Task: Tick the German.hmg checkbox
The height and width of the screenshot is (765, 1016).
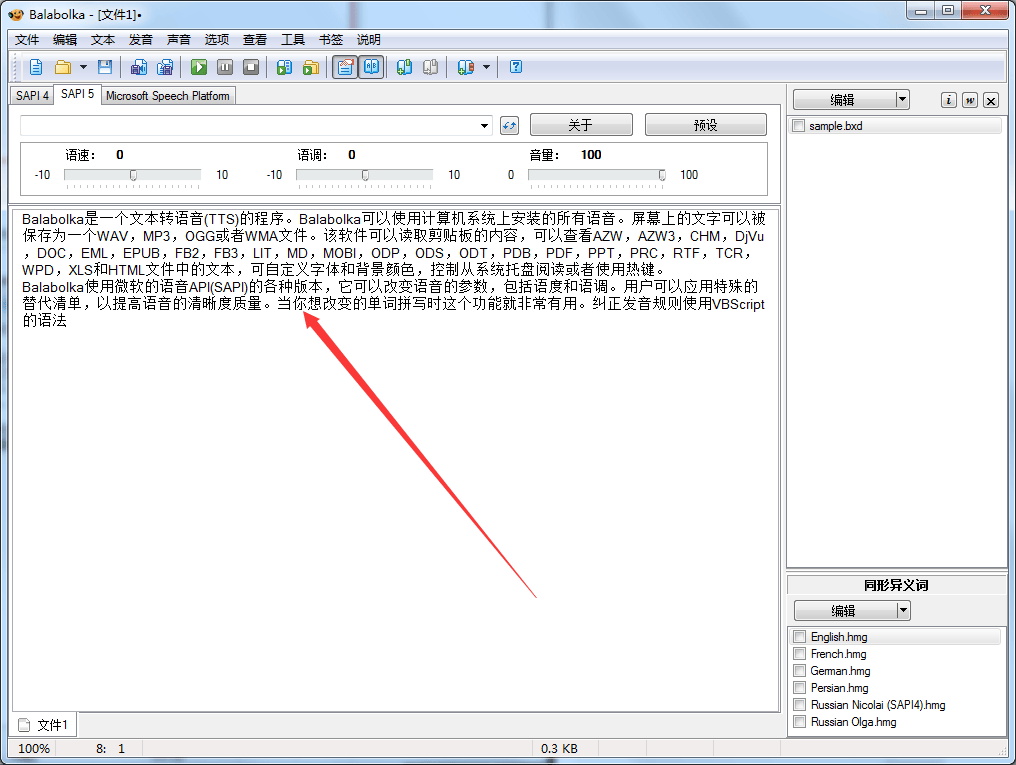Action: click(x=799, y=671)
